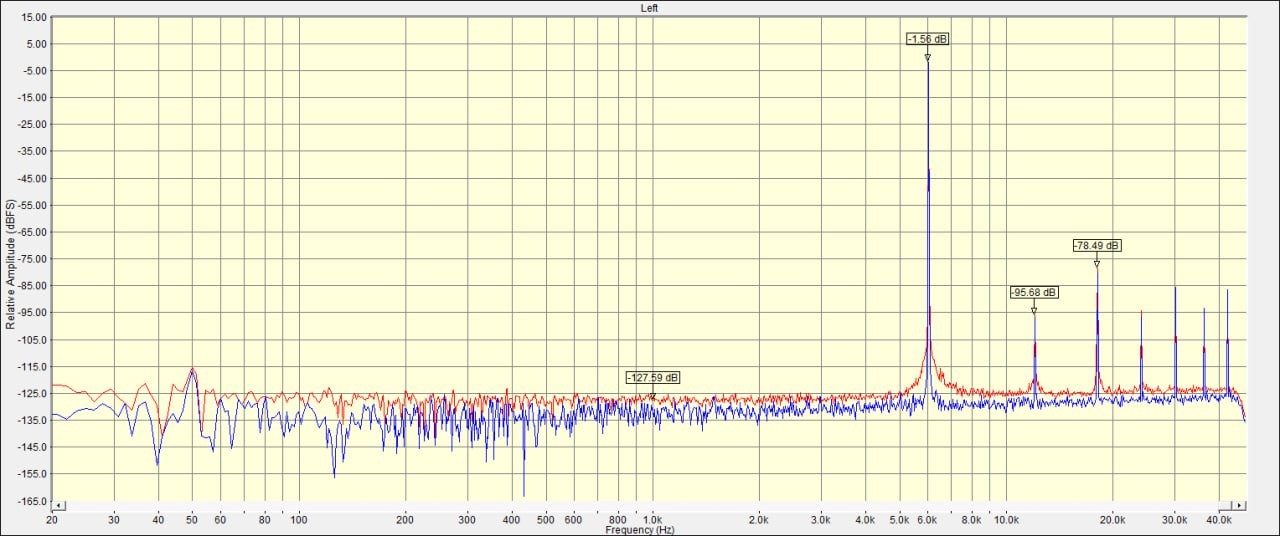Click the -78.49 dB marker label

(1097, 245)
